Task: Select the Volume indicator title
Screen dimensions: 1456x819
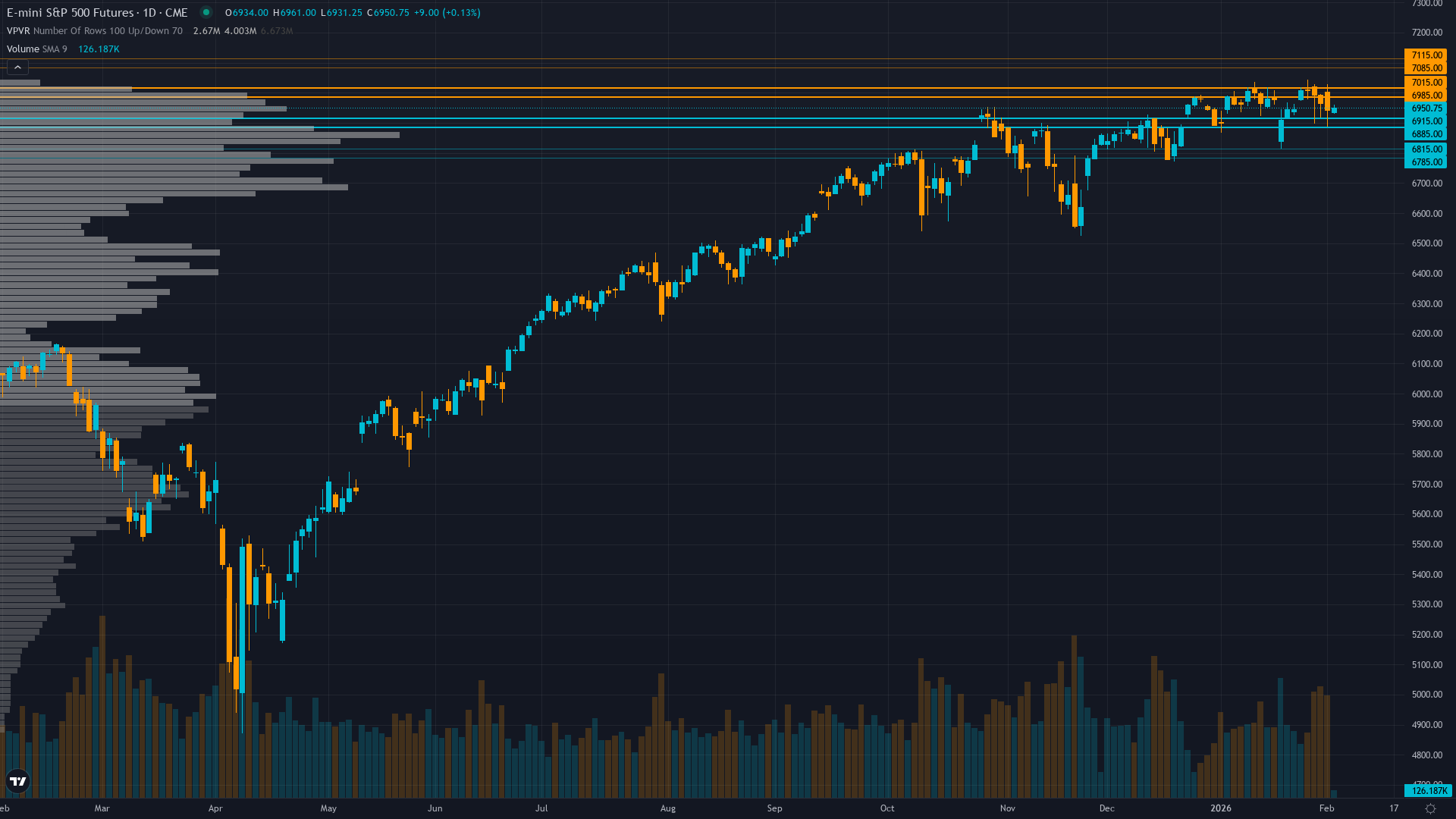Action: 22,49
